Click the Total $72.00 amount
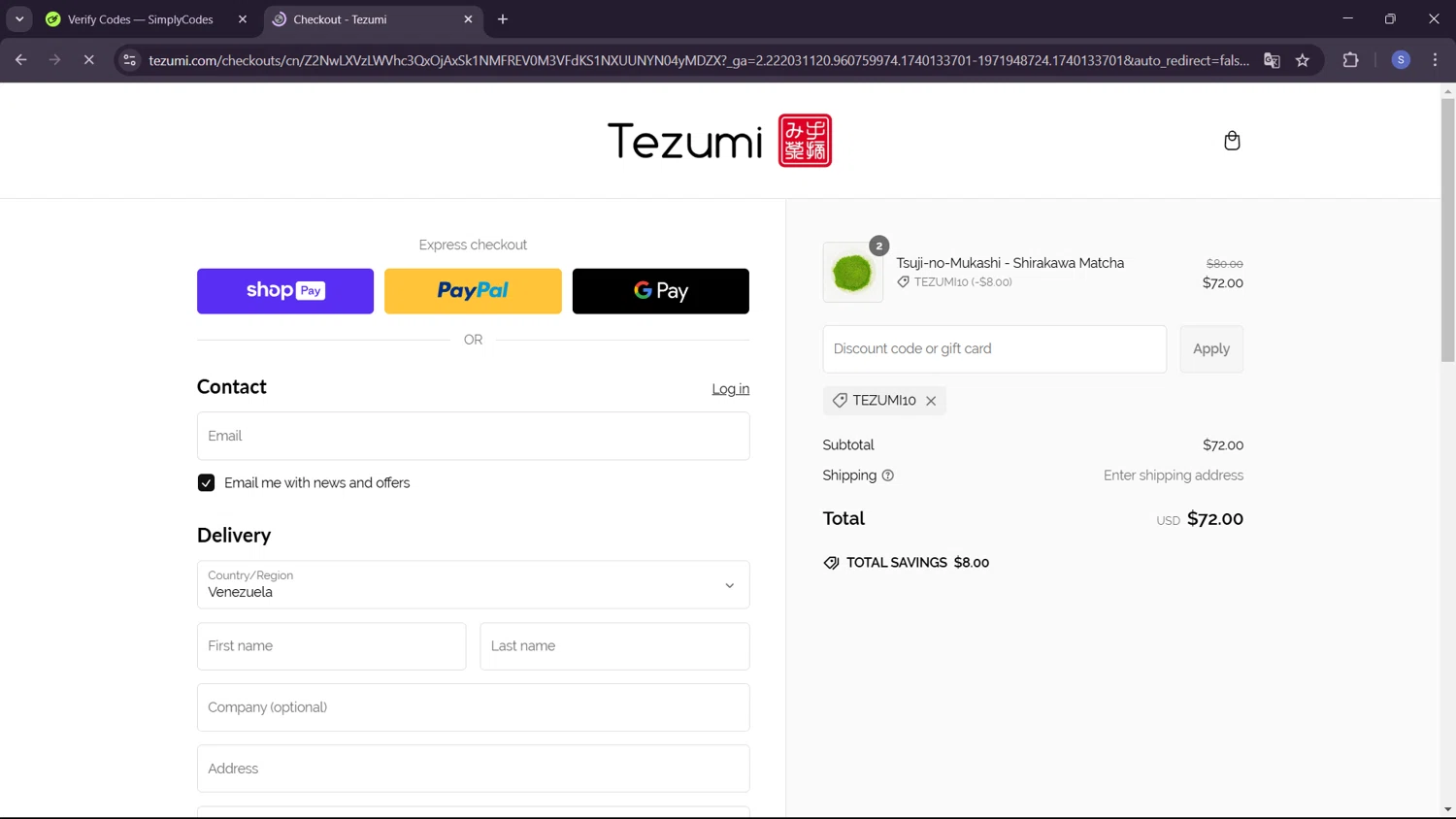1456x819 pixels. 1215,519
